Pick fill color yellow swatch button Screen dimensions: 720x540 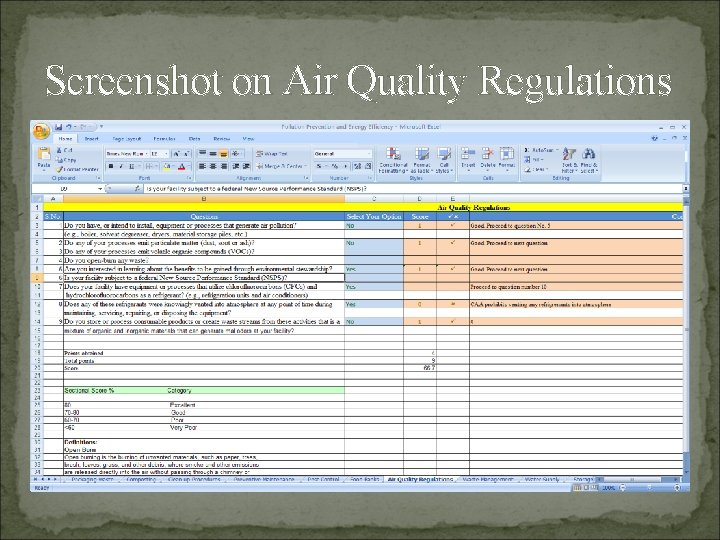(x=167, y=166)
